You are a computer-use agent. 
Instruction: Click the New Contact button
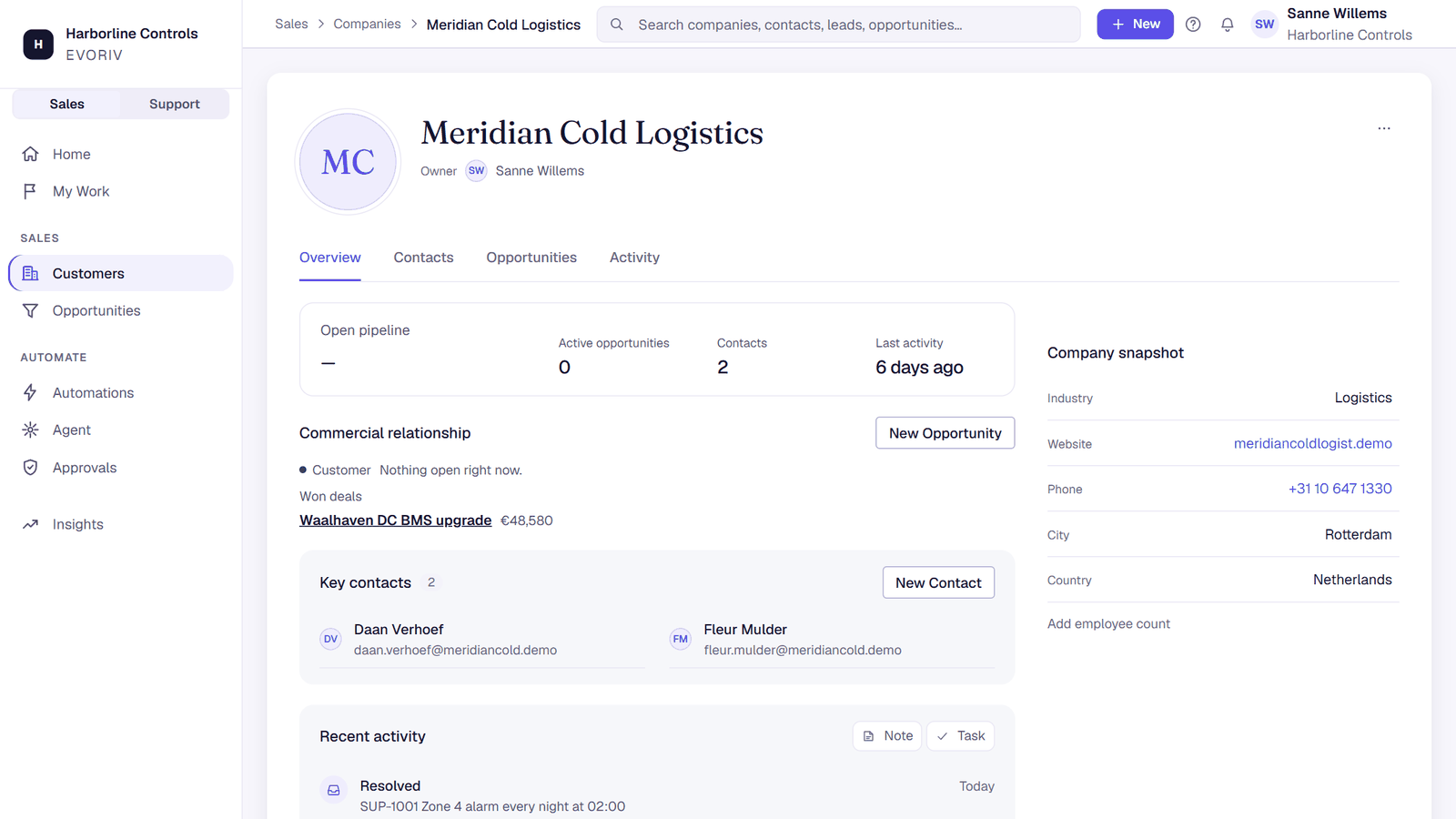coord(938,582)
